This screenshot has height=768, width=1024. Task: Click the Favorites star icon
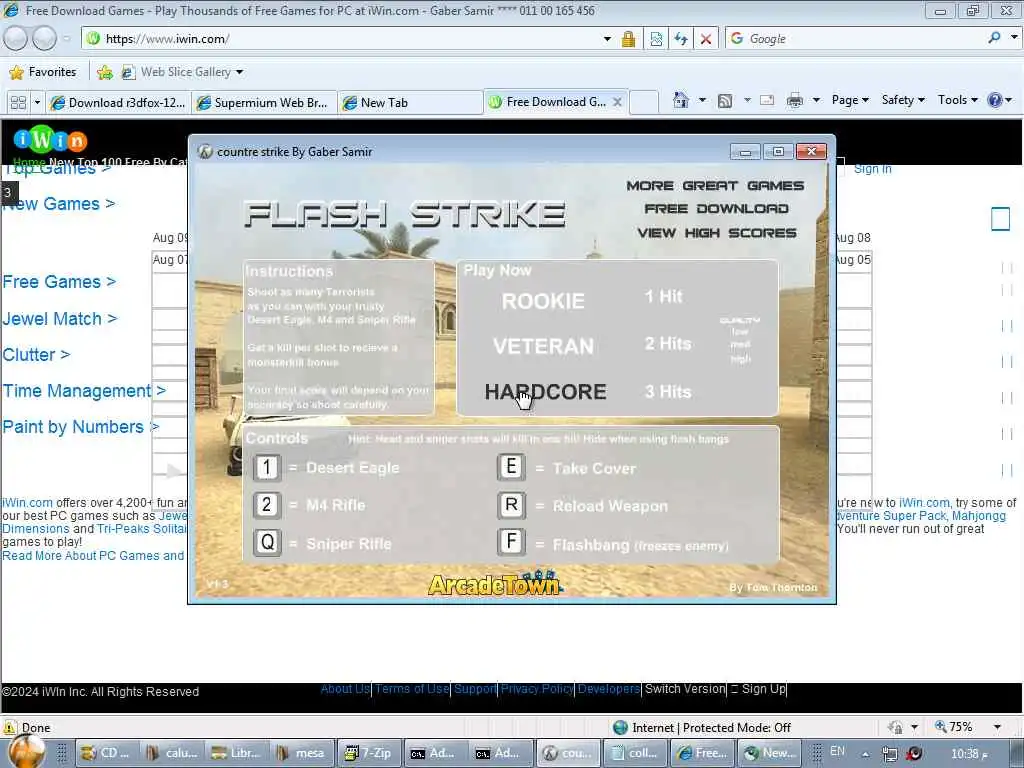coord(16,72)
